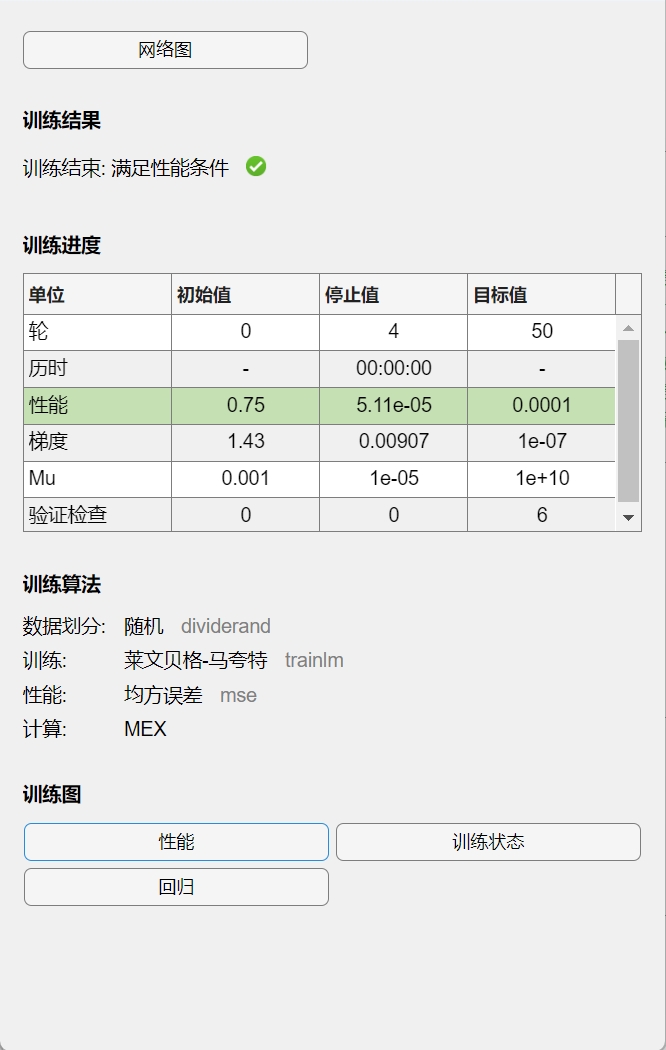Select the 单位 column header
The height and width of the screenshot is (1050, 666).
[x=97, y=295]
